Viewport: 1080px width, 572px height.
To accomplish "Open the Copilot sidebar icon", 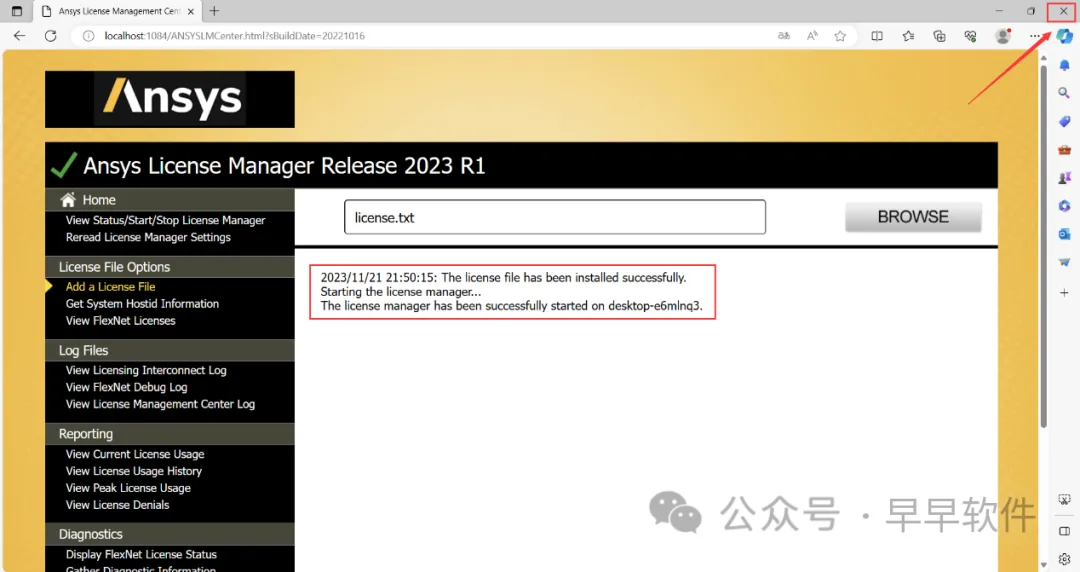I will tap(1065, 36).
